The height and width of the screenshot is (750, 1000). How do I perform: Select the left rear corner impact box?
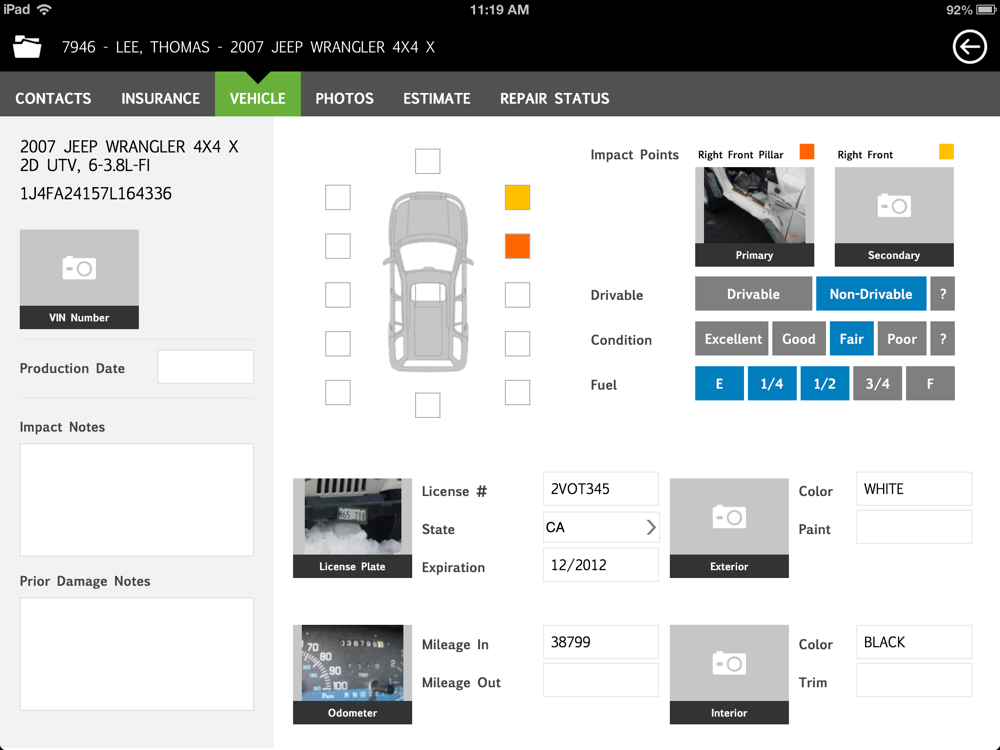(337, 392)
